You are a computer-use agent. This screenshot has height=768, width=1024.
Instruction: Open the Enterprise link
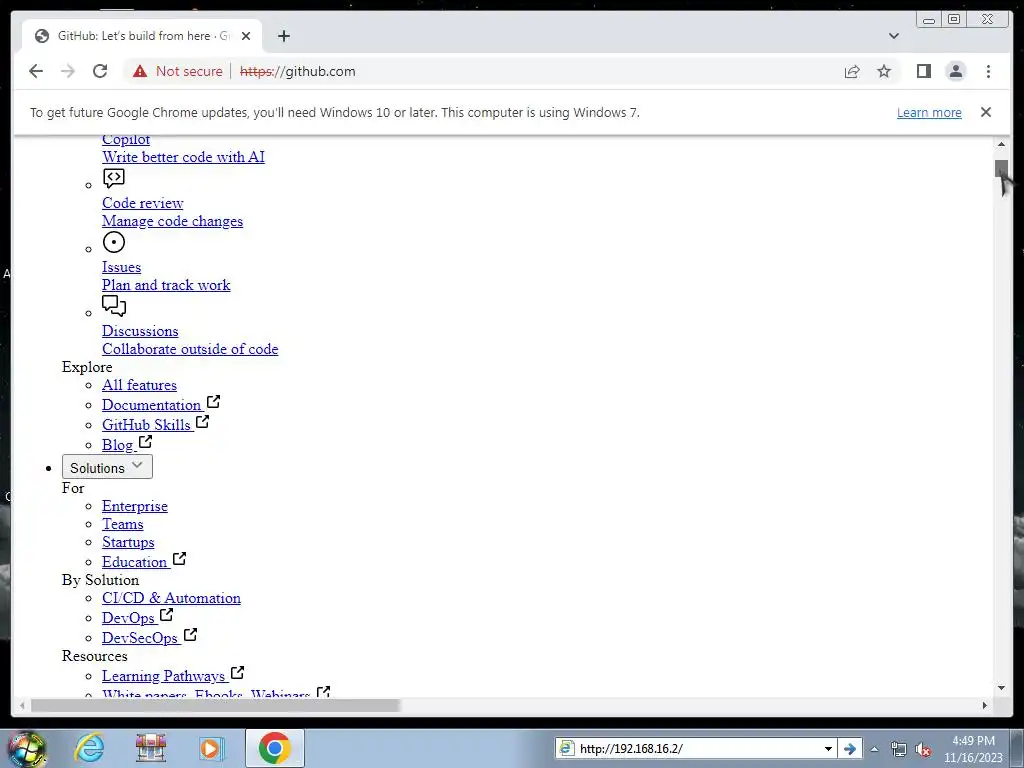click(135, 506)
